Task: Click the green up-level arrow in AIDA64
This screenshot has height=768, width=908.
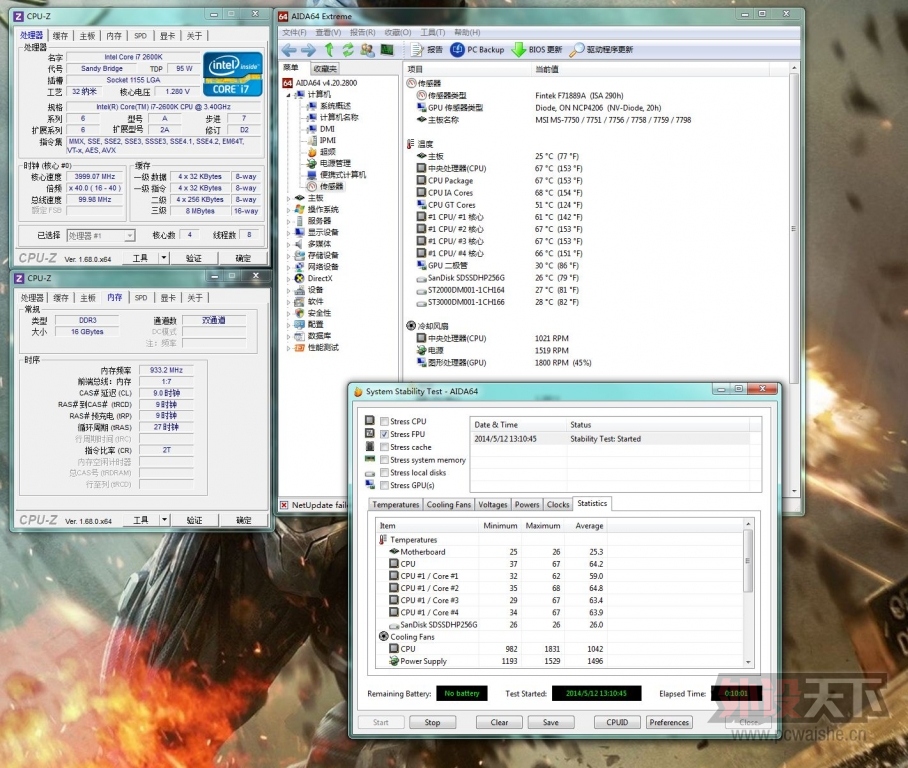Action: pyautogui.click(x=329, y=50)
